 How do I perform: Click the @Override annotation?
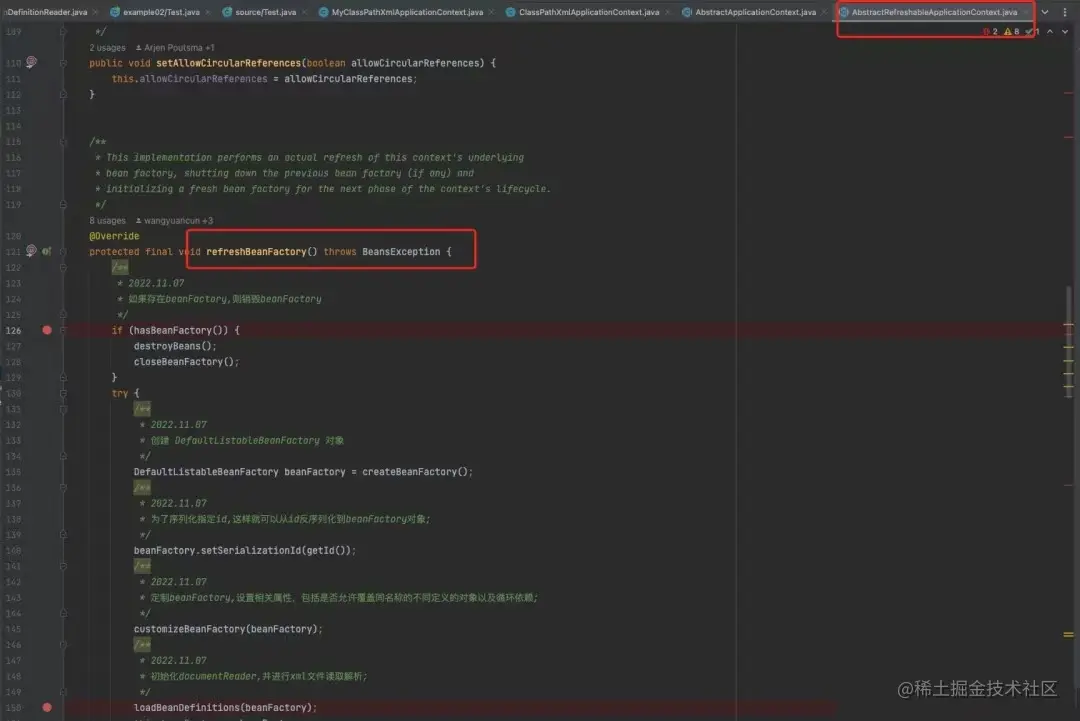[114, 236]
